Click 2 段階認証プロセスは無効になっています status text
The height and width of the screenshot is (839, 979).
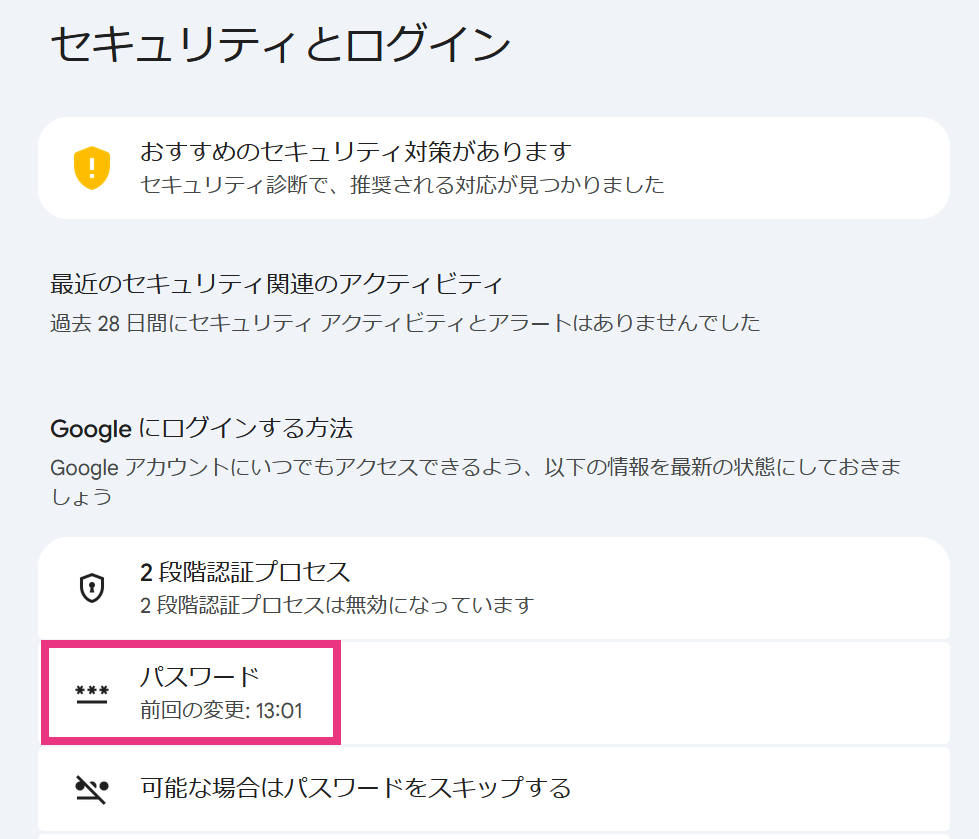[337, 605]
